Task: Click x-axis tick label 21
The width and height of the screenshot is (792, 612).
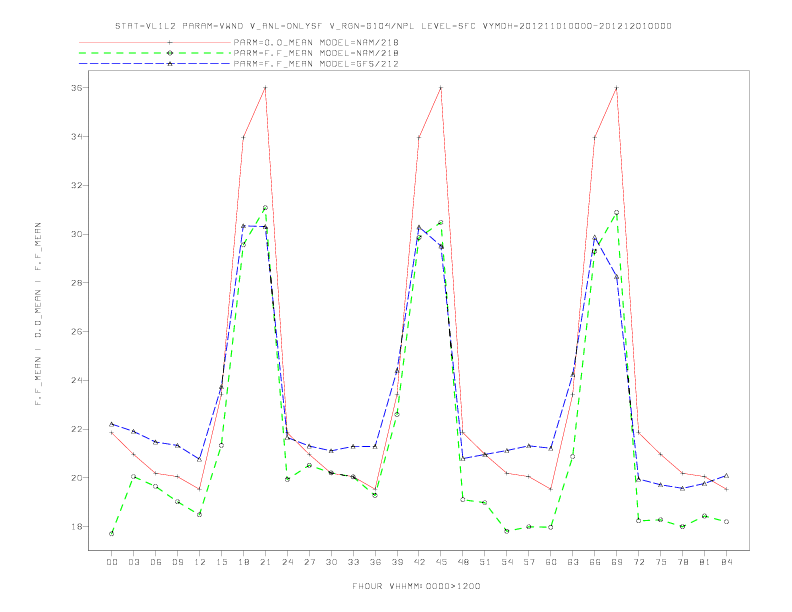Action: (265, 562)
